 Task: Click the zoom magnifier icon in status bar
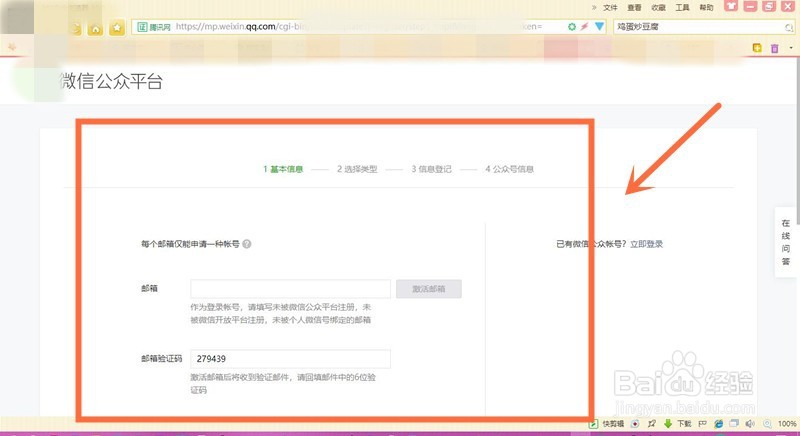point(767,424)
